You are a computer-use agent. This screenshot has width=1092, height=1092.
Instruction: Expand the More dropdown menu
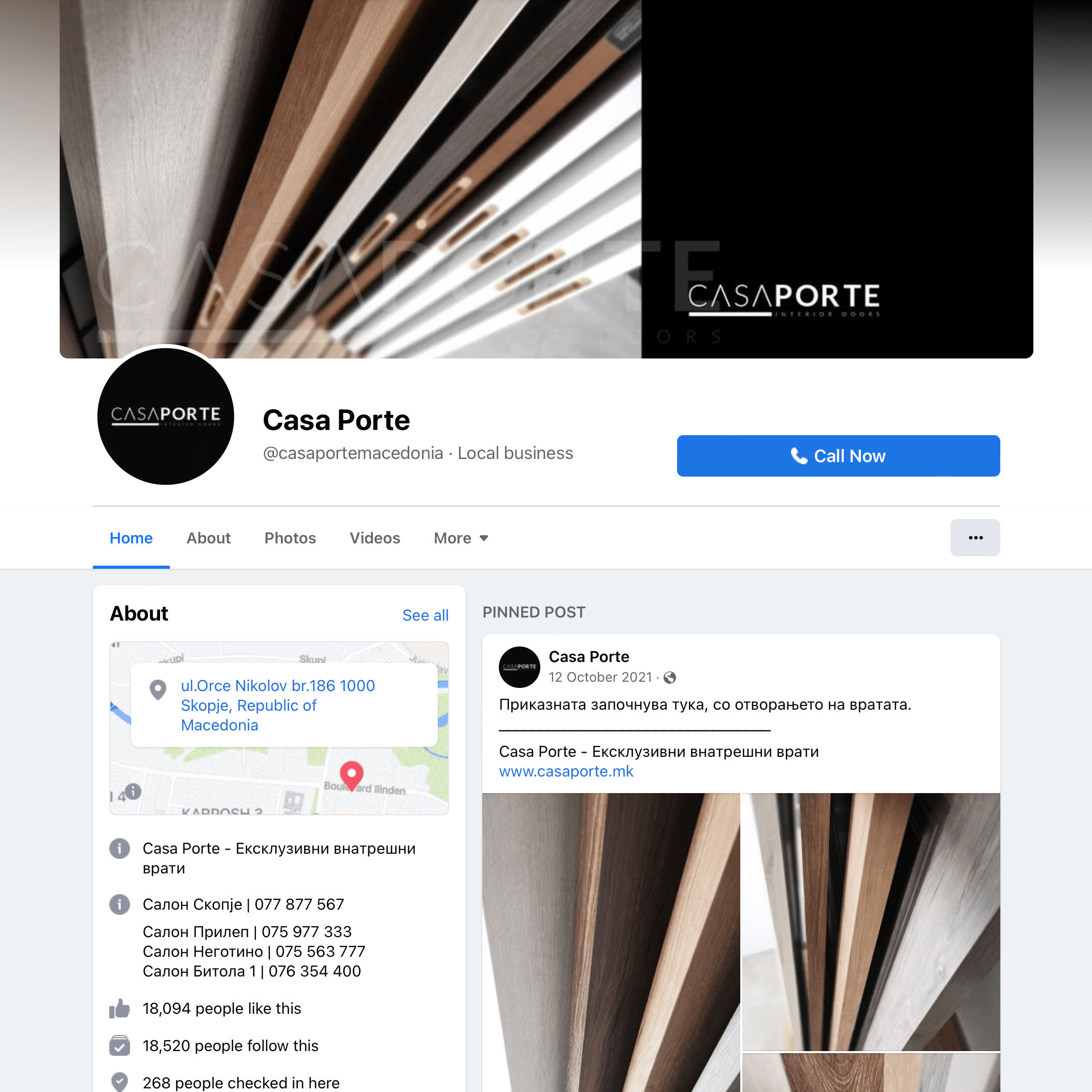461,538
